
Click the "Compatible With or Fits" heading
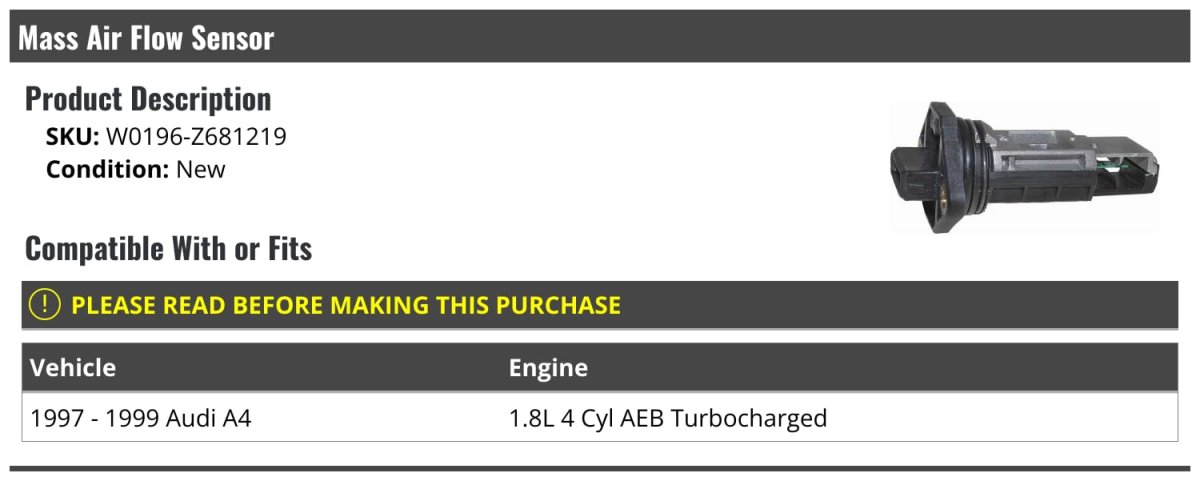click(x=168, y=248)
